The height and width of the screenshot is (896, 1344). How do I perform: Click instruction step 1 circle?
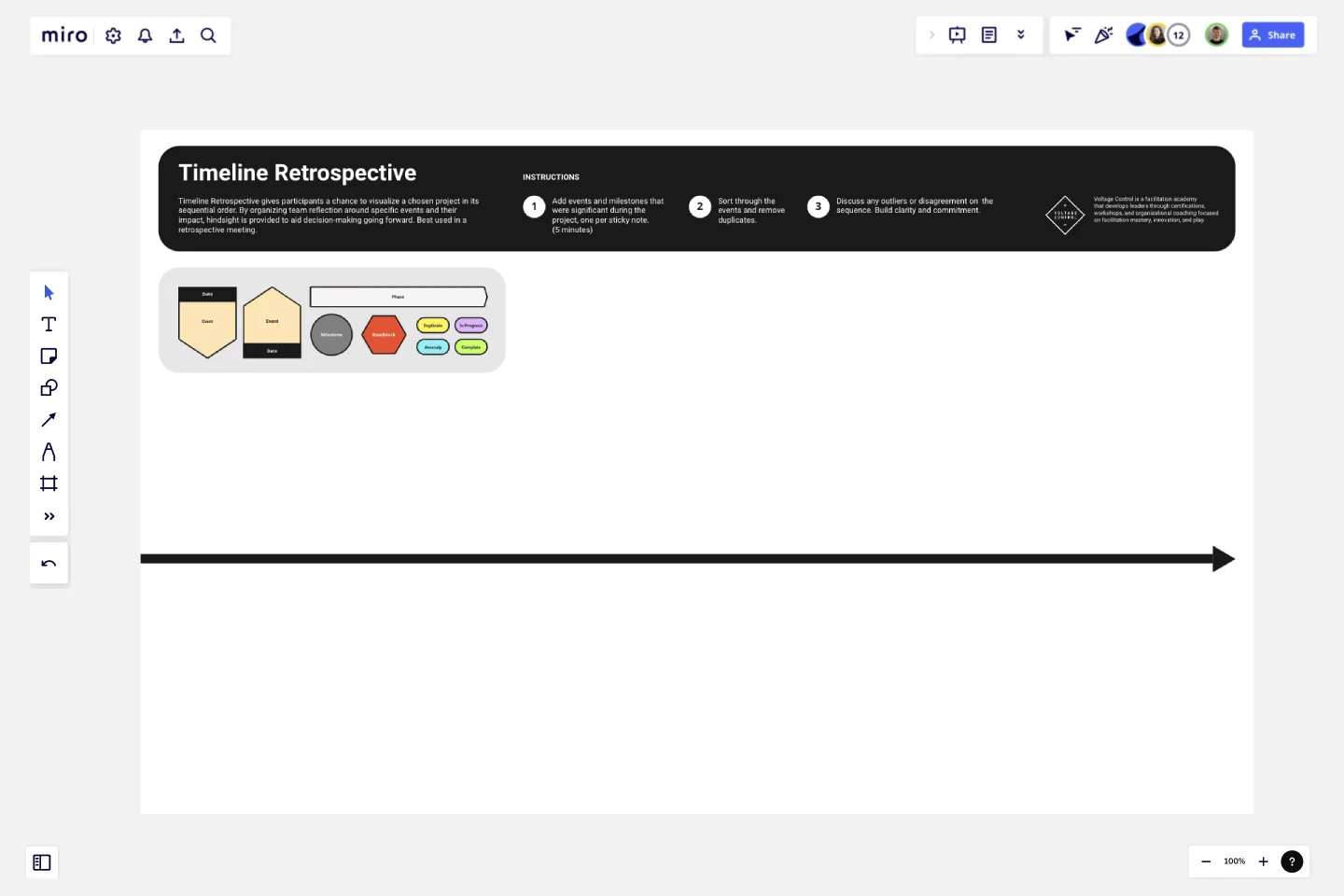tap(534, 206)
